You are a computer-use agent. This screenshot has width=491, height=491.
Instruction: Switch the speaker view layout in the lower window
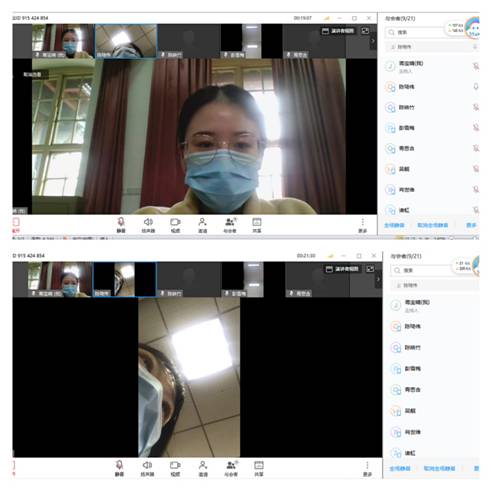coord(342,269)
